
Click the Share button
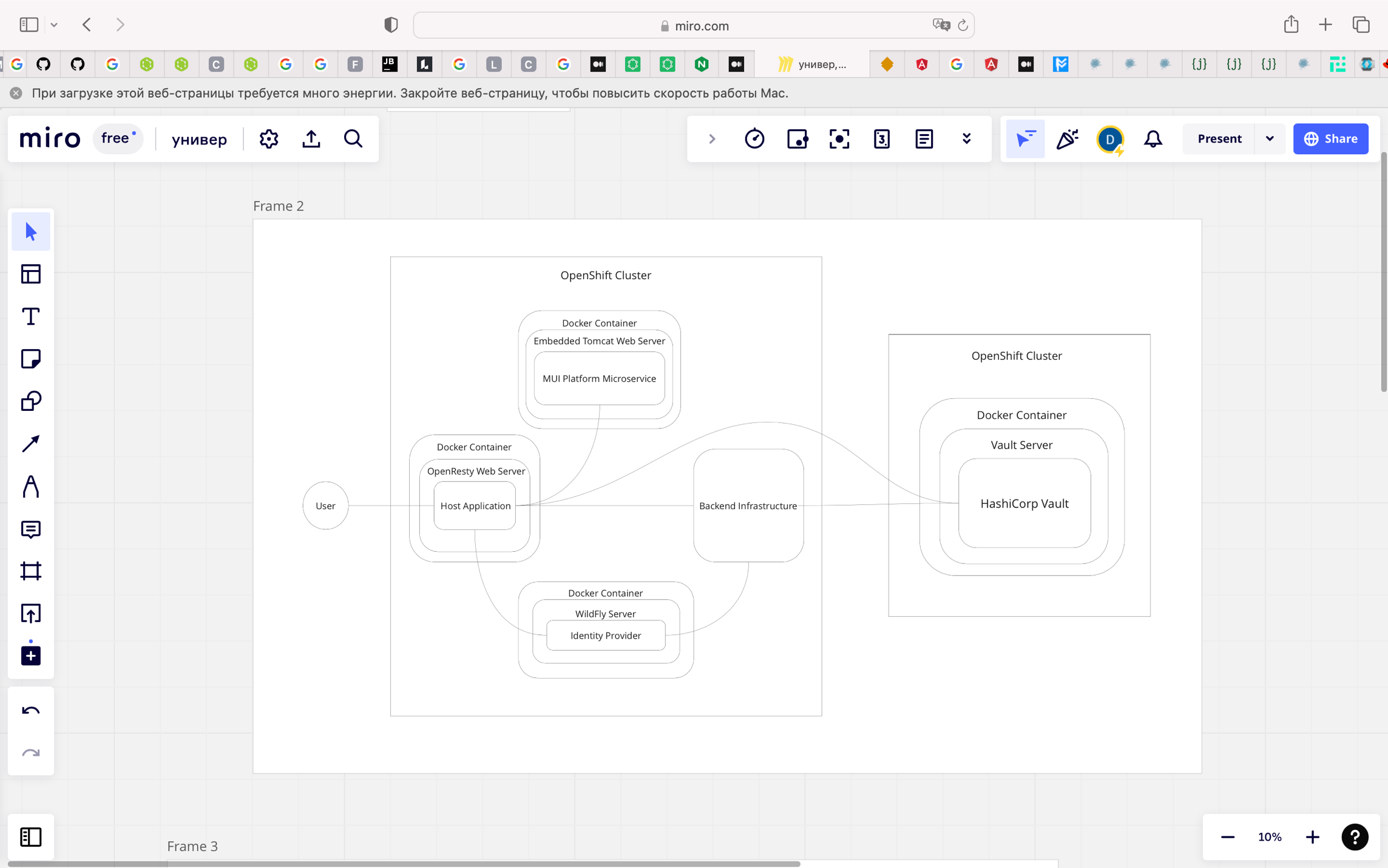click(x=1330, y=139)
